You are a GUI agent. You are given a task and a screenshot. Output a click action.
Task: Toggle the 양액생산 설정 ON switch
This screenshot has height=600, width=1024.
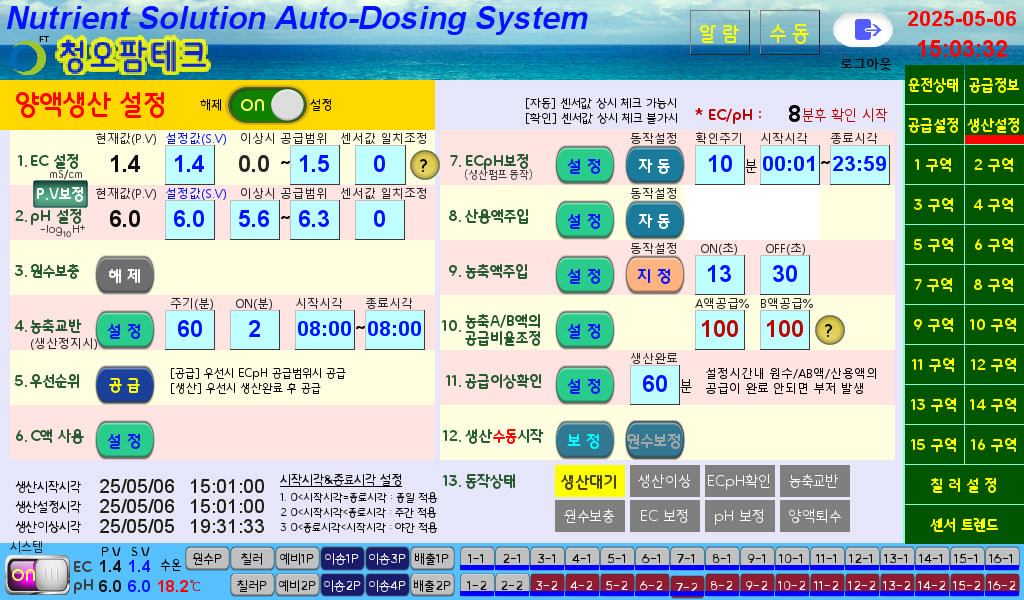(x=266, y=104)
